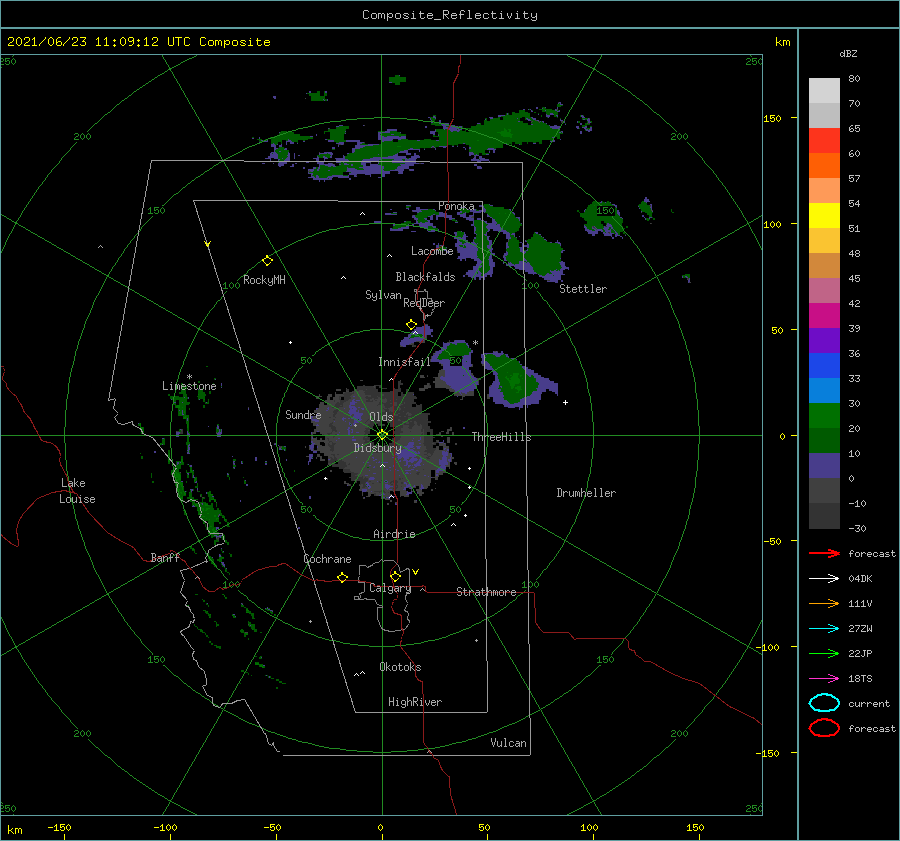Select the 51 dBZ yellow color swatch
This screenshot has height=841, width=900.
(x=824, y=215)
